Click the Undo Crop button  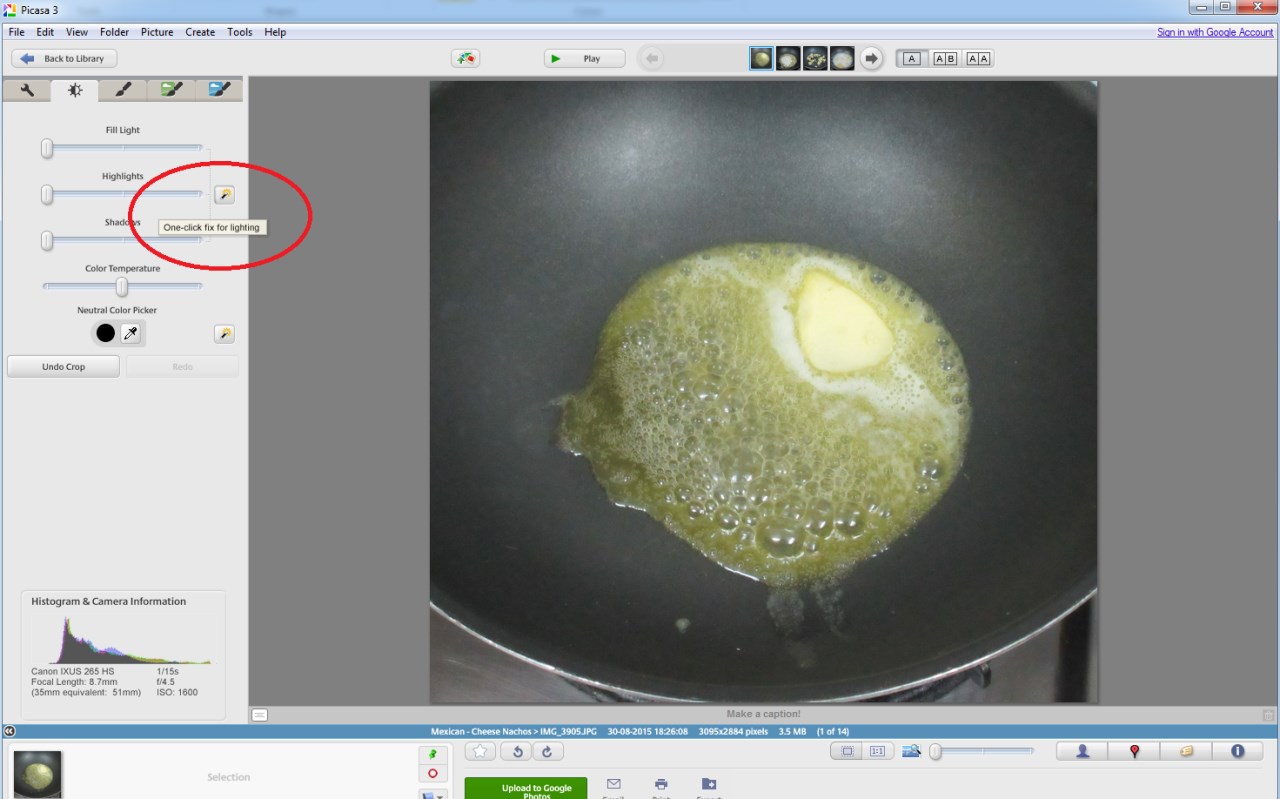(63, 367)
